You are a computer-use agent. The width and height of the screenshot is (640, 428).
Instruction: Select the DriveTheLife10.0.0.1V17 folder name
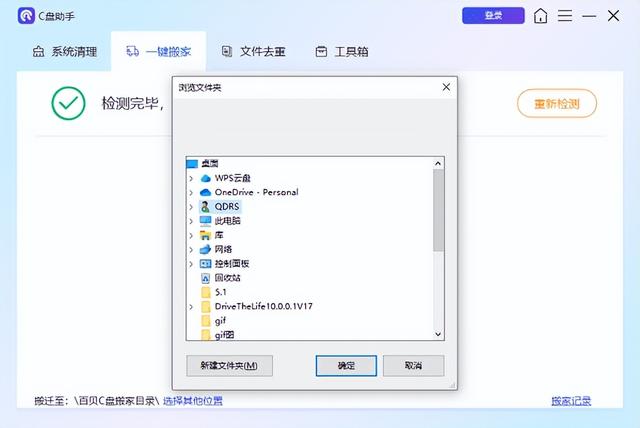click(264, 306)
